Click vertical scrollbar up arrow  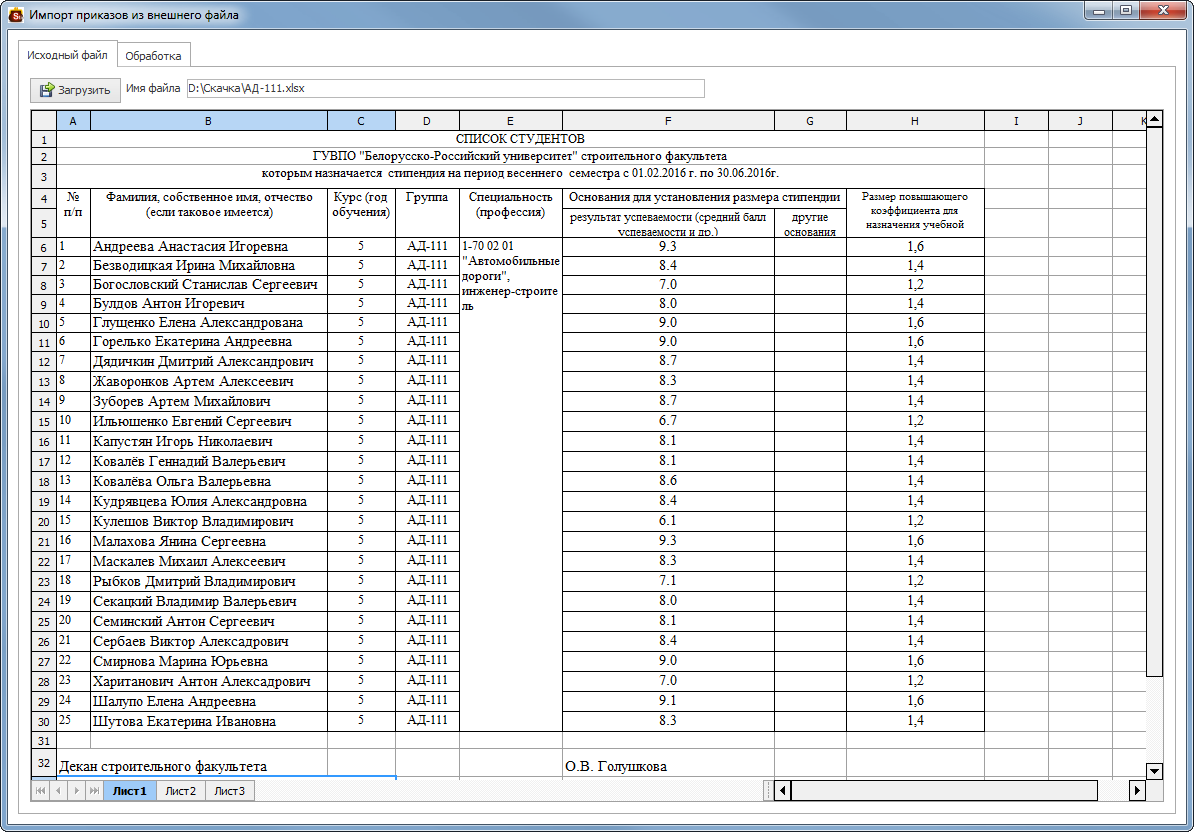pos(1154,119)
